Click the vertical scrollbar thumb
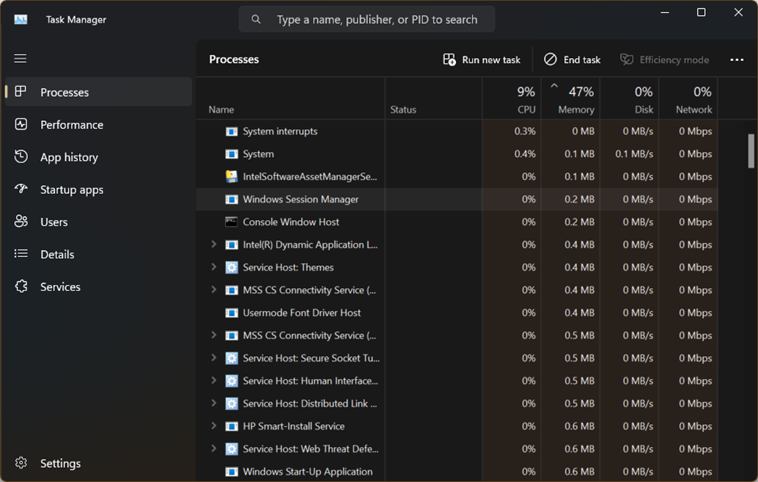 (751, 151)
